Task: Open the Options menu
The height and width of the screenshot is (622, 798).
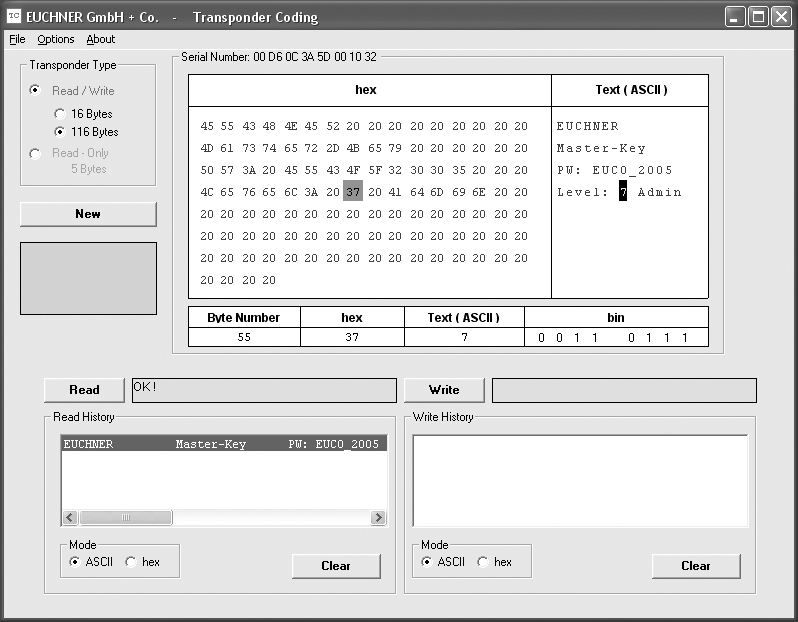Action: [56, 39]
